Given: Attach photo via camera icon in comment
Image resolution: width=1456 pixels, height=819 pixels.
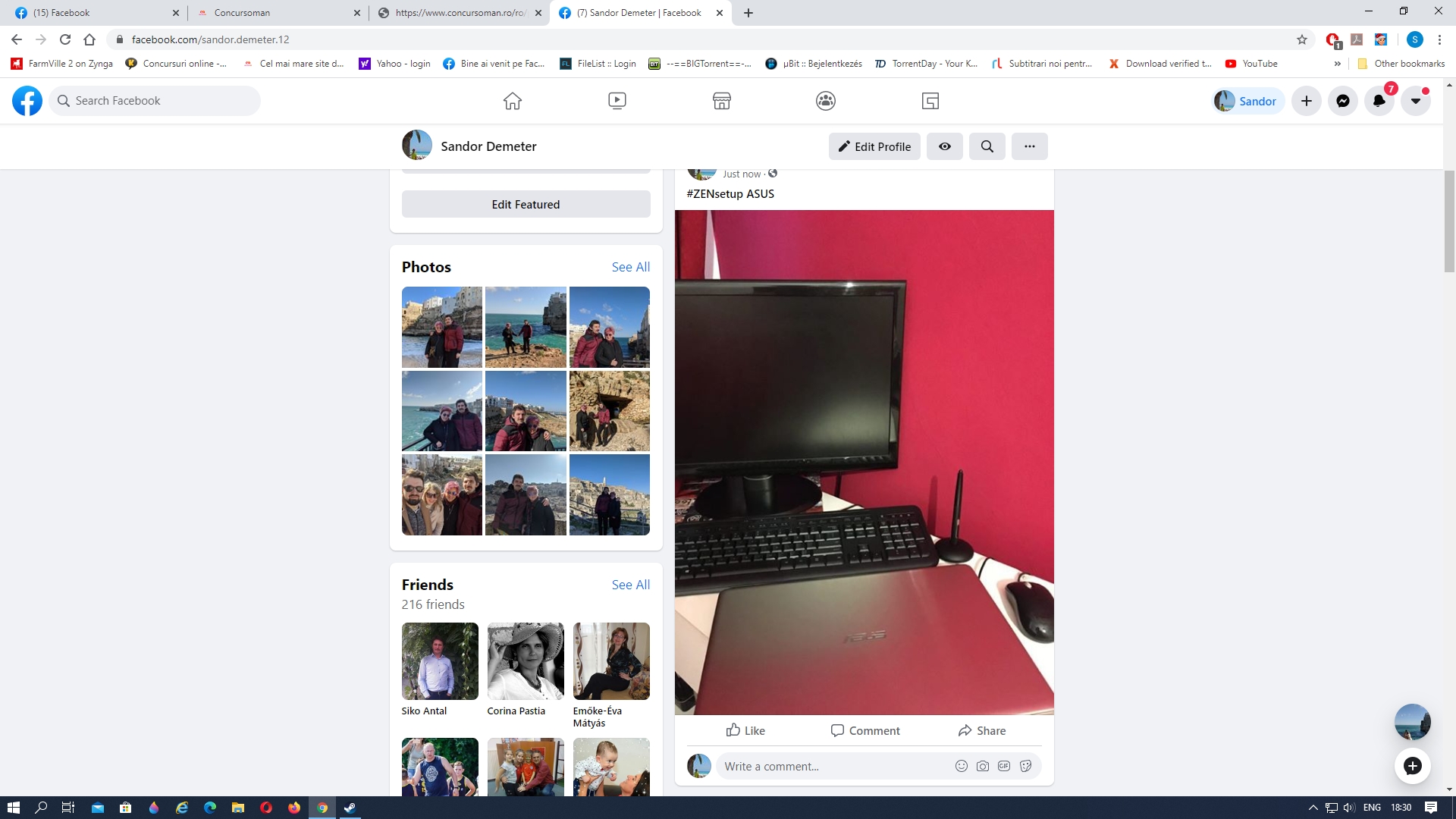Looking at the screenshot, I should [x=982, y=766].
